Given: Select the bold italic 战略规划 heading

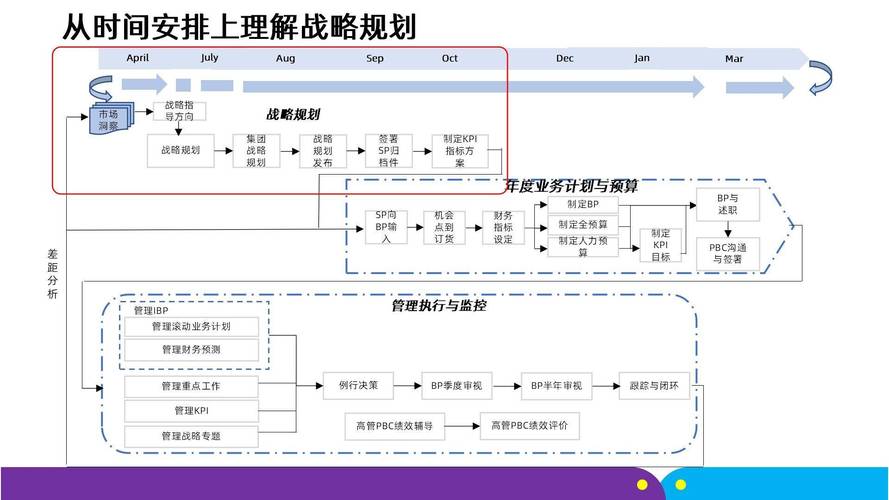Looking at the screenshot, I should (x=293, y=114).
